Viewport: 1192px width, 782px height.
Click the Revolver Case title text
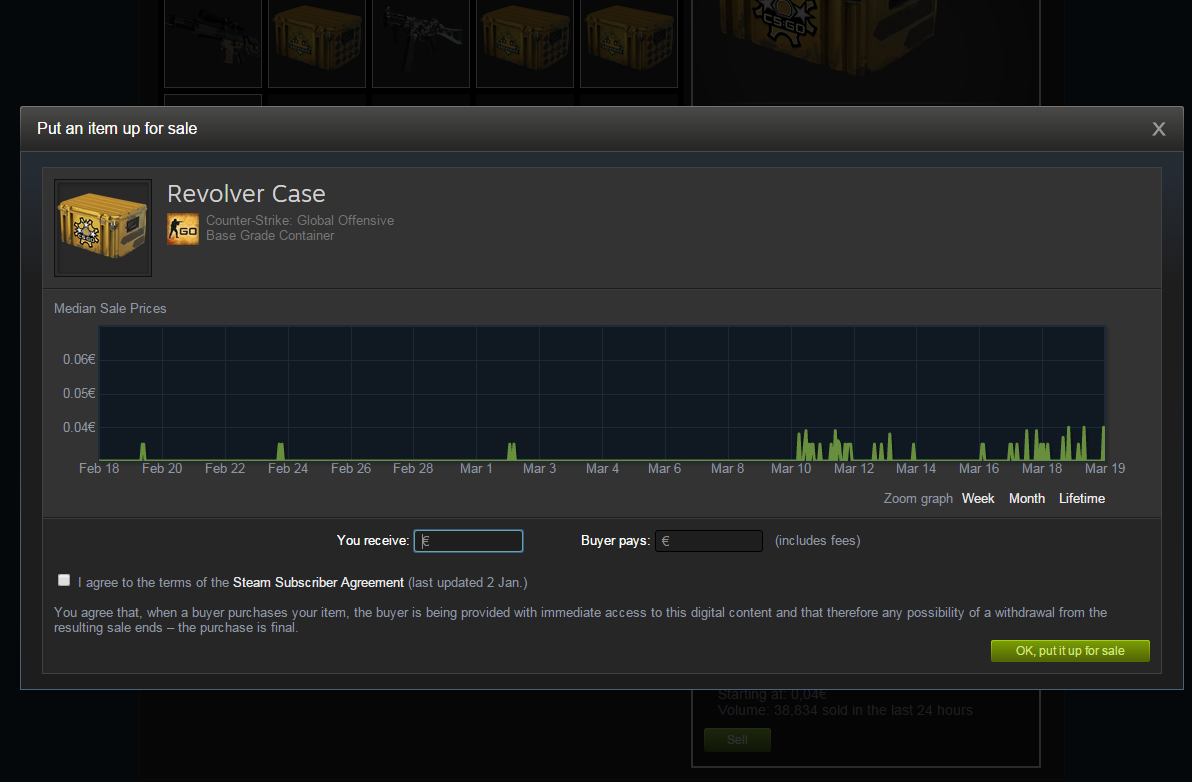pos(246,194)
